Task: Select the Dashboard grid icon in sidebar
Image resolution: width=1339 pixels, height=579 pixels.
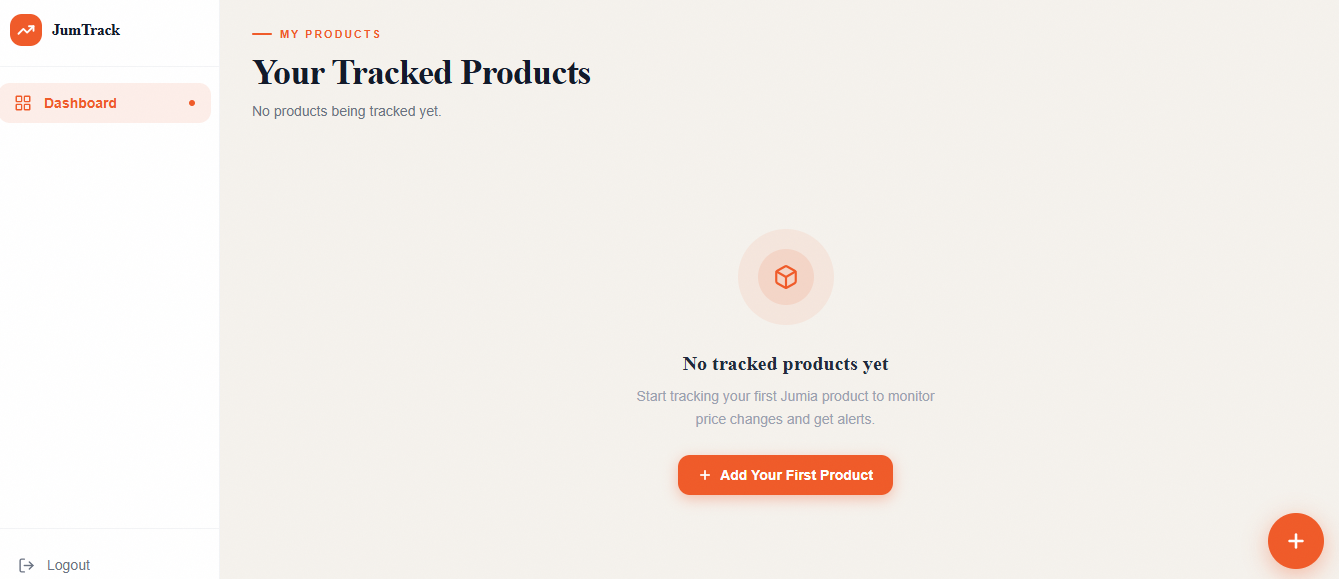Action: (x=23, y=103)
